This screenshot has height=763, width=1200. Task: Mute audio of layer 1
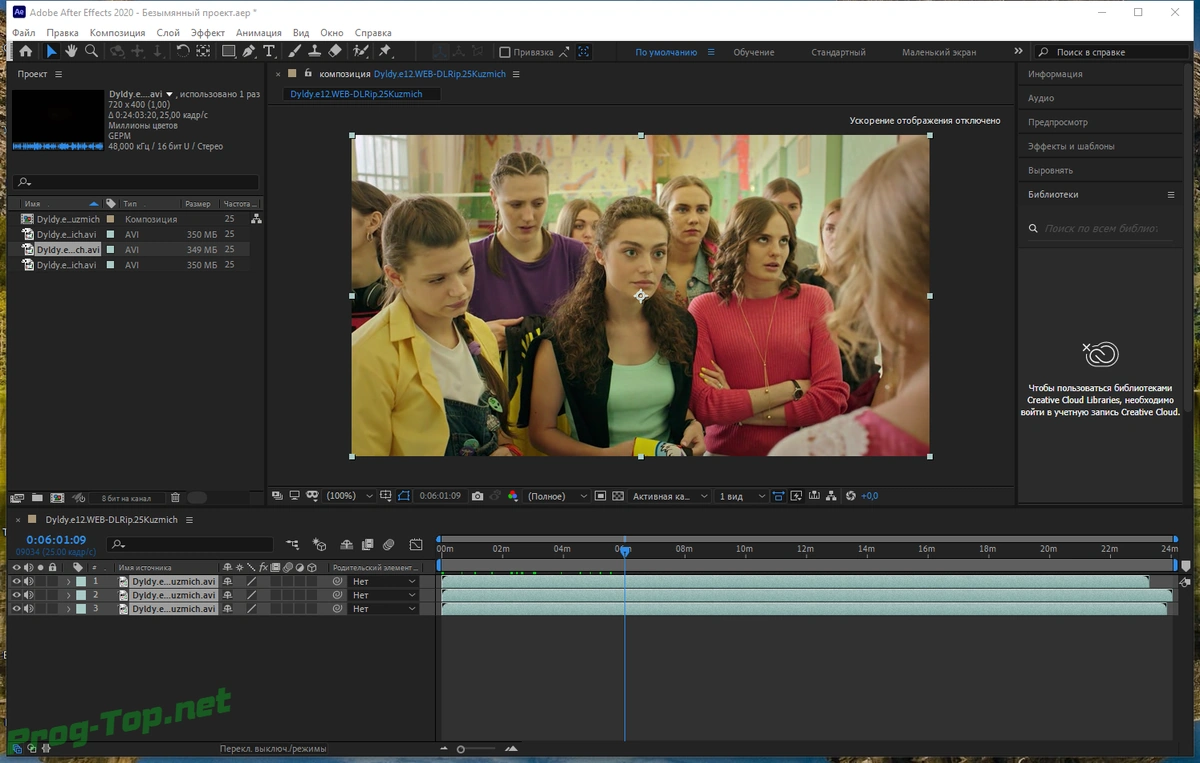pos(29,581)
